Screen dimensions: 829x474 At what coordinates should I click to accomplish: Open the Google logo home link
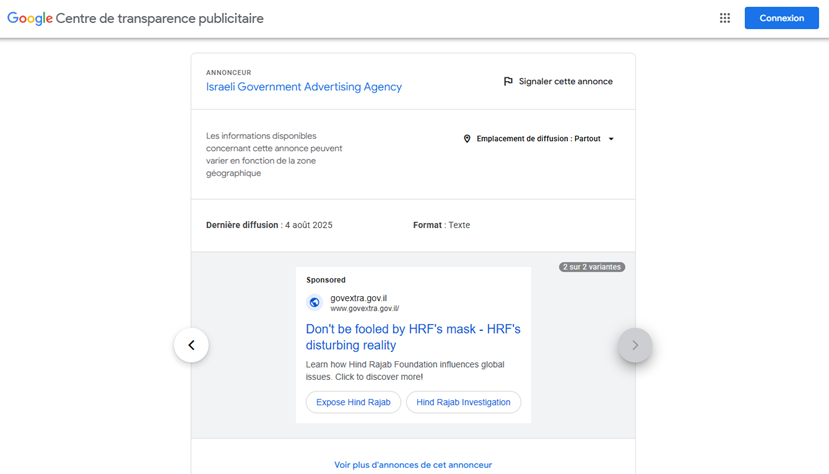pos(30,18)
